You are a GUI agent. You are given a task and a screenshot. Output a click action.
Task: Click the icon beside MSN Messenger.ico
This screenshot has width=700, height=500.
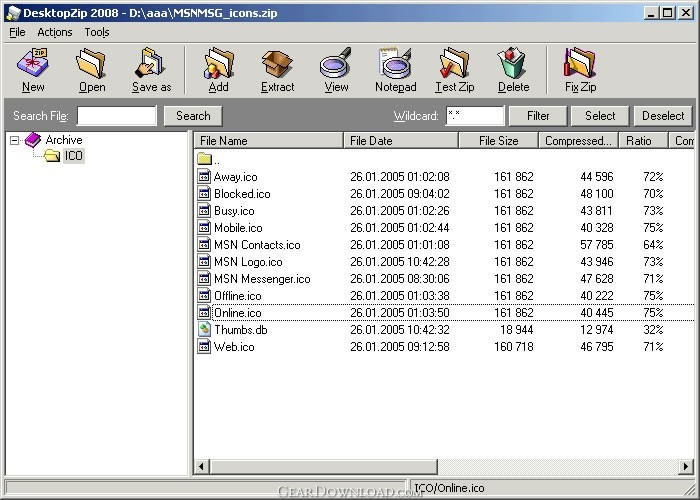(x=204, y=278)
